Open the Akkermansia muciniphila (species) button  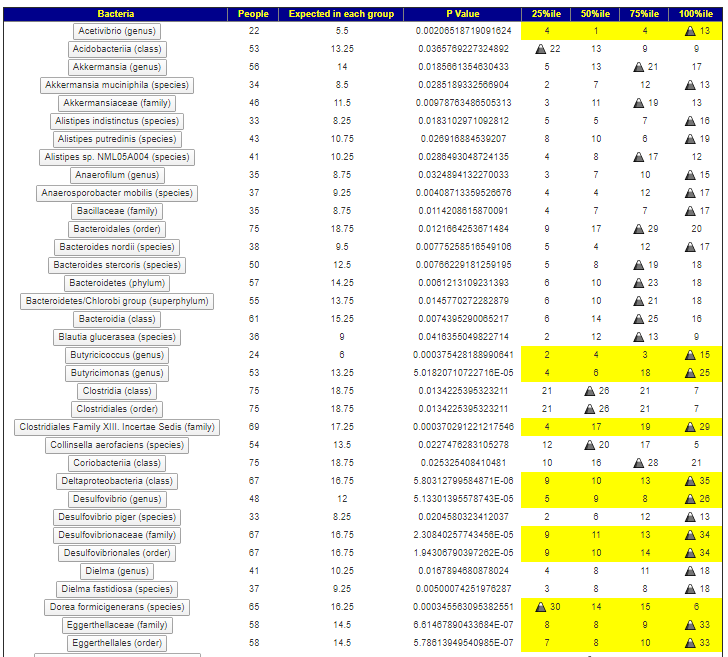pos(116,85)
